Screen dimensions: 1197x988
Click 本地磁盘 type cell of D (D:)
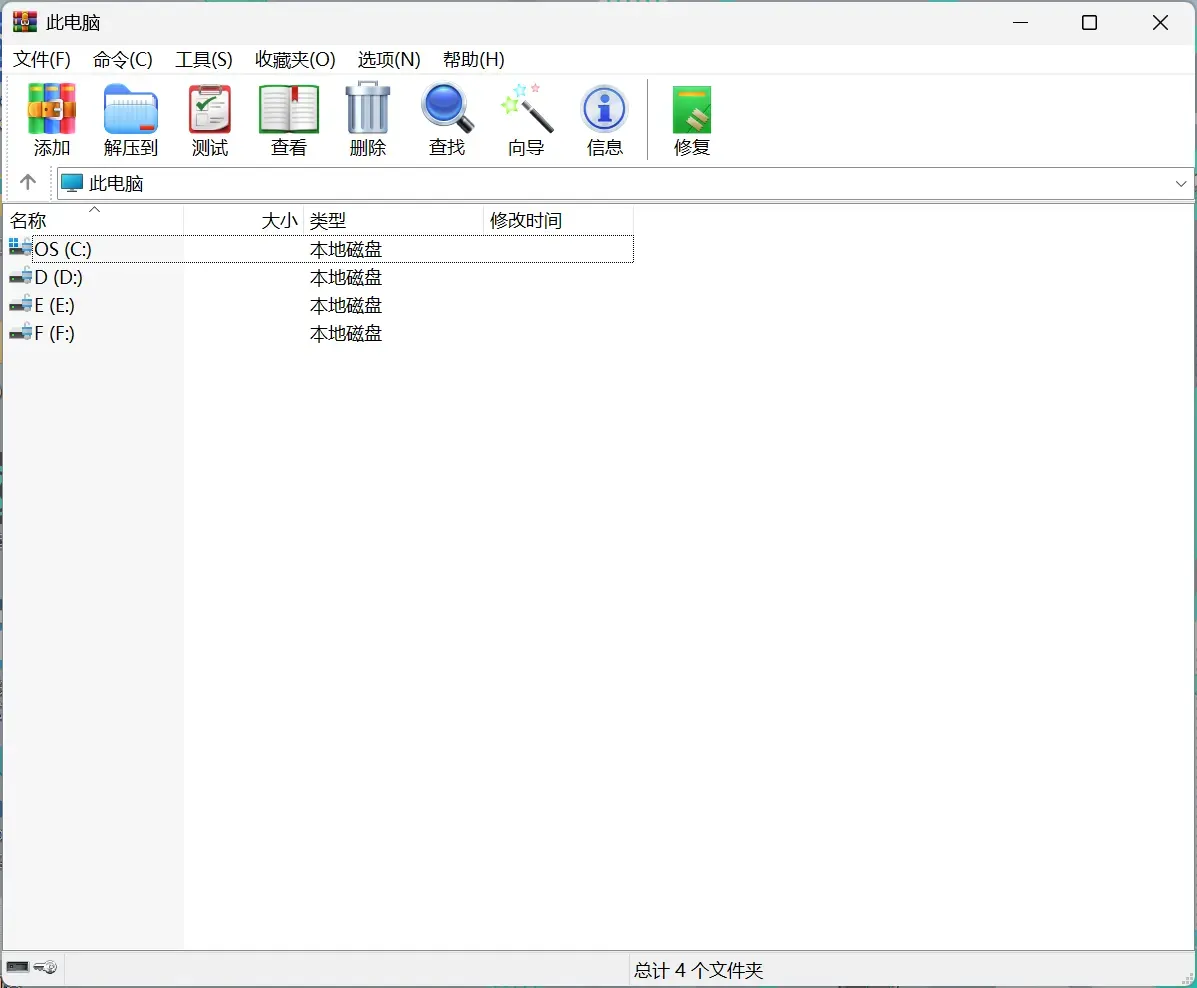(x=346, y=277)
